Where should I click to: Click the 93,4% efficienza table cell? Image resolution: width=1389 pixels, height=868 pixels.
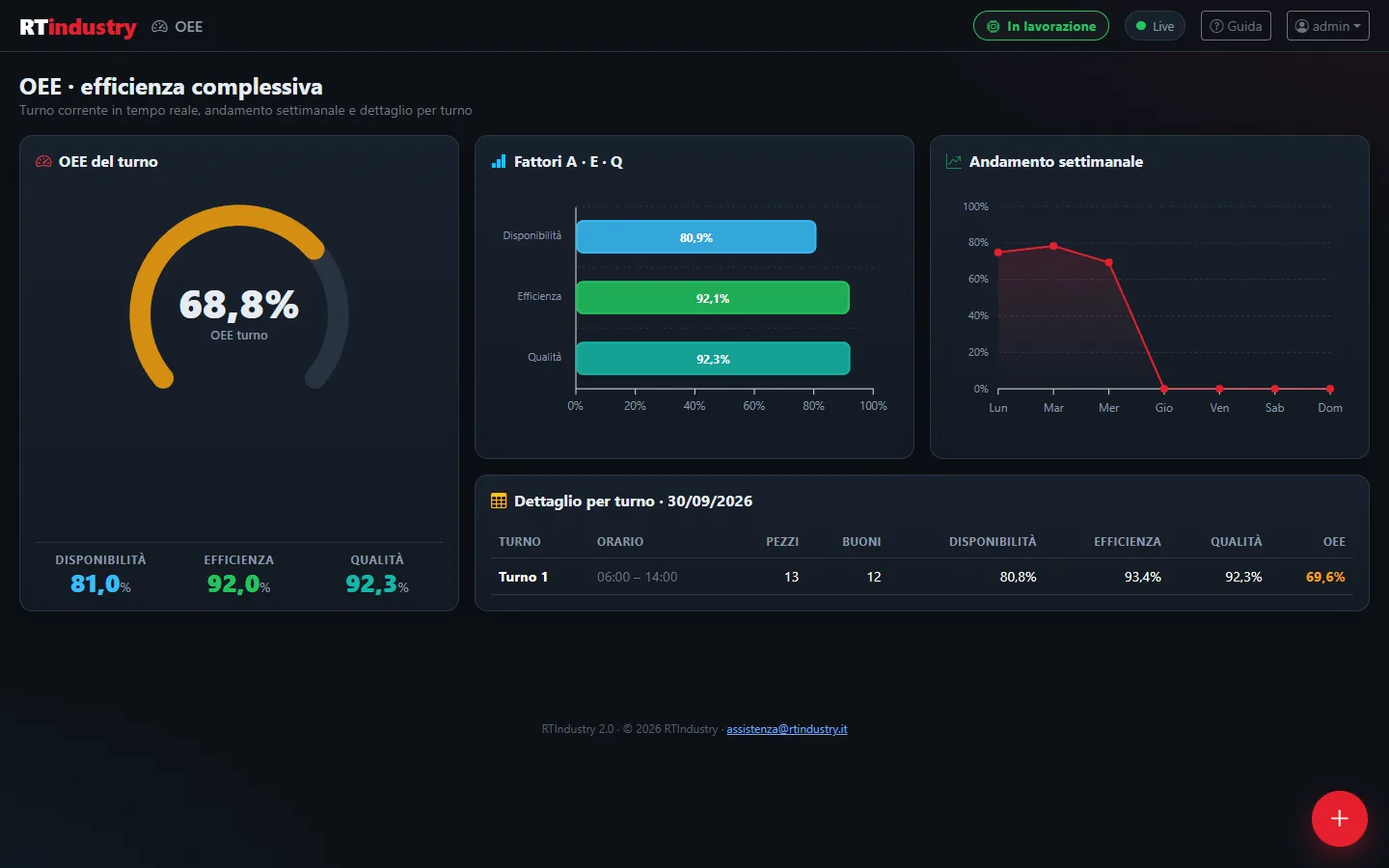click(1142, 577)
